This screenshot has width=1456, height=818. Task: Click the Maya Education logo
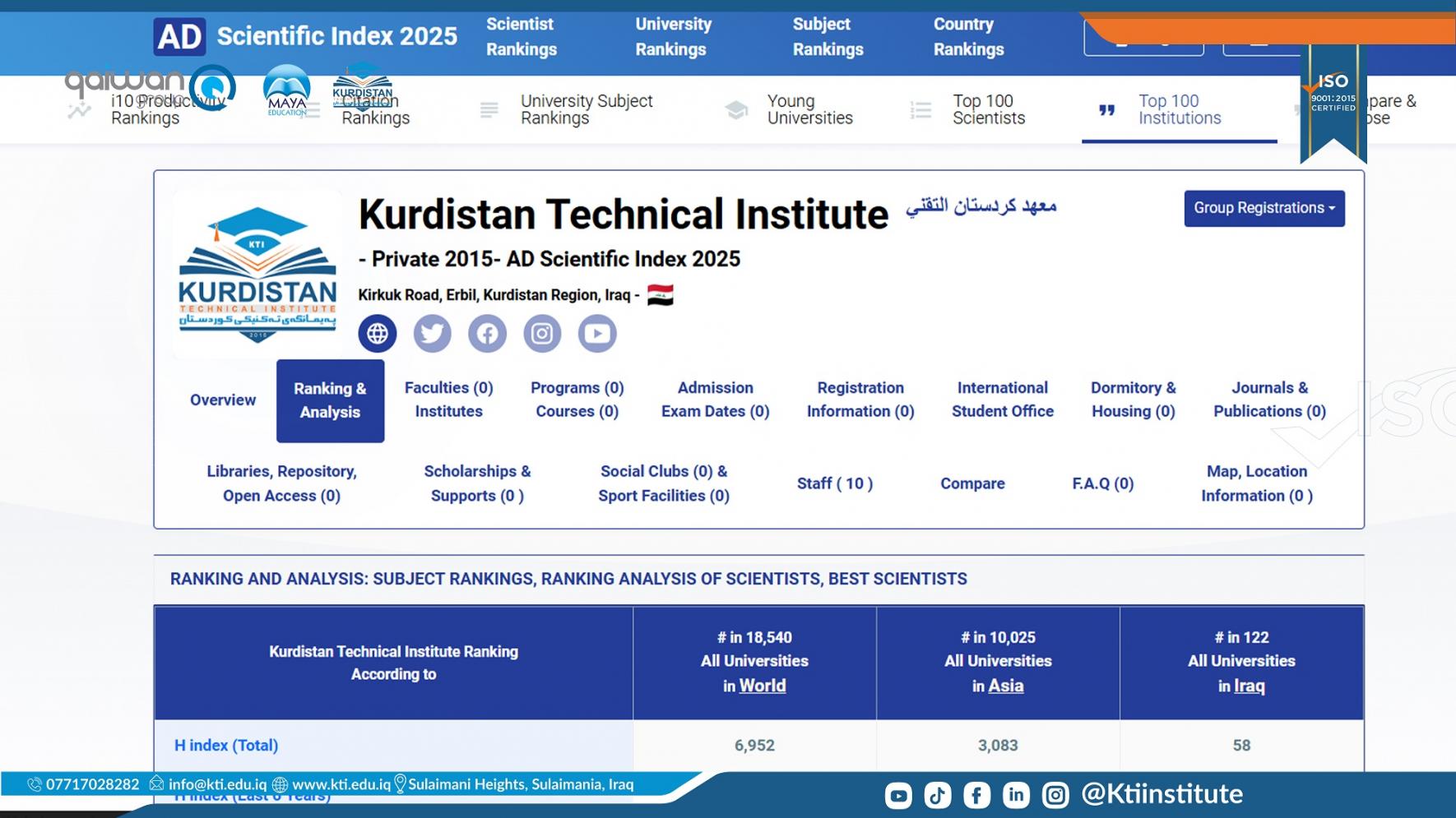click(286, 90)
